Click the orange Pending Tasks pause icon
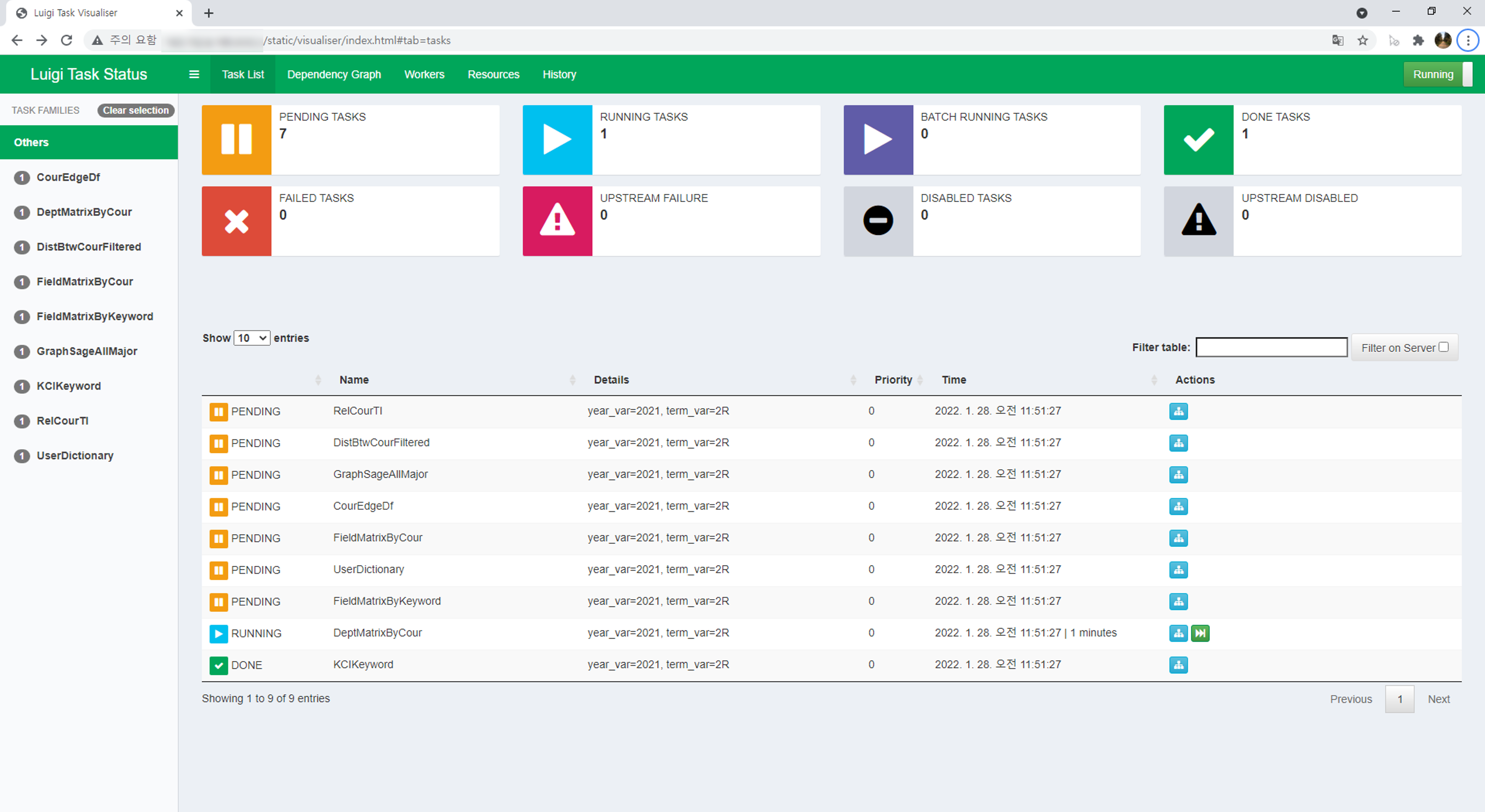Image resolution: width=1485 pixels, height=812 pixels. coord(236,139)
